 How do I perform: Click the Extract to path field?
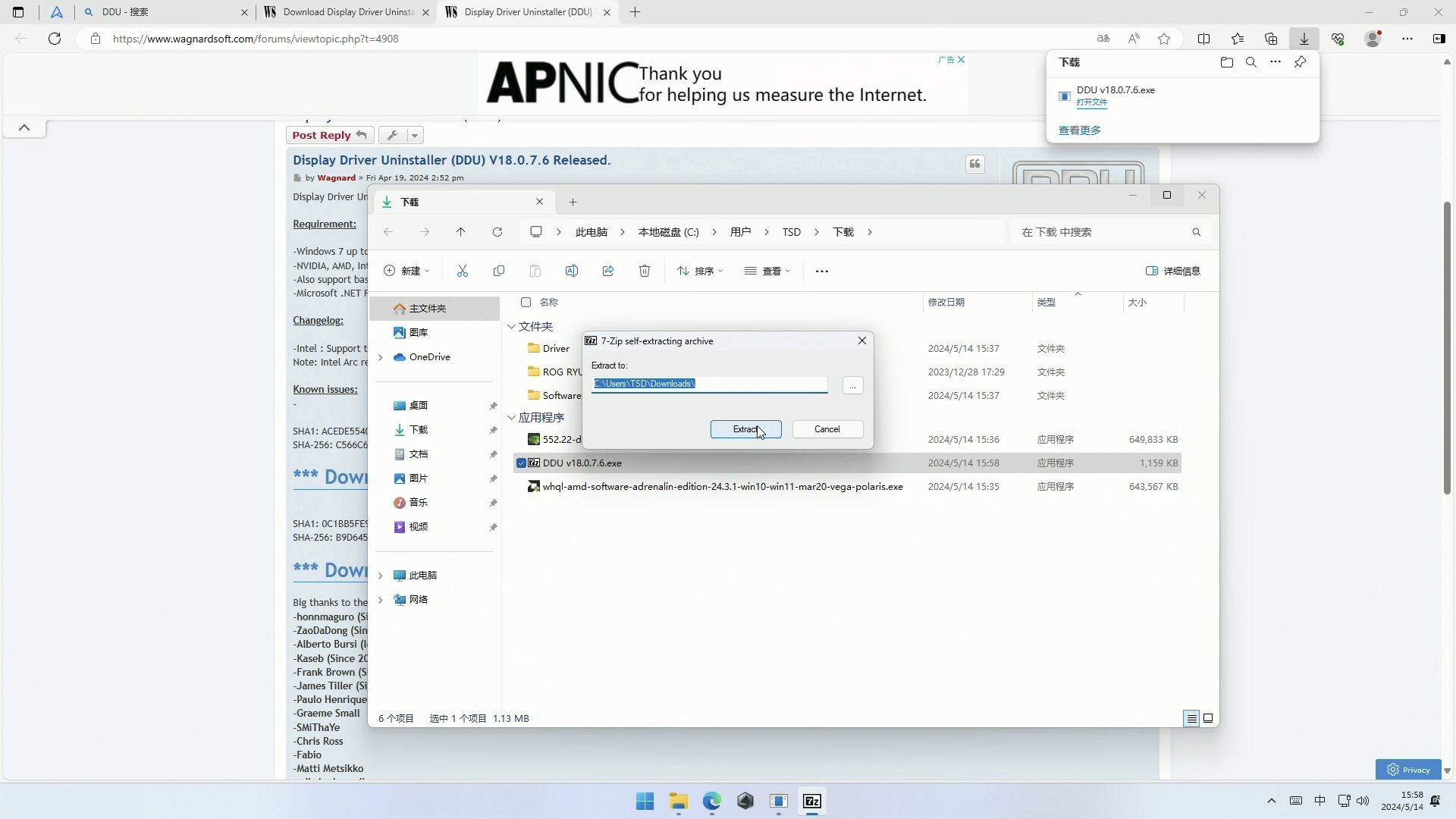(709, 384)
